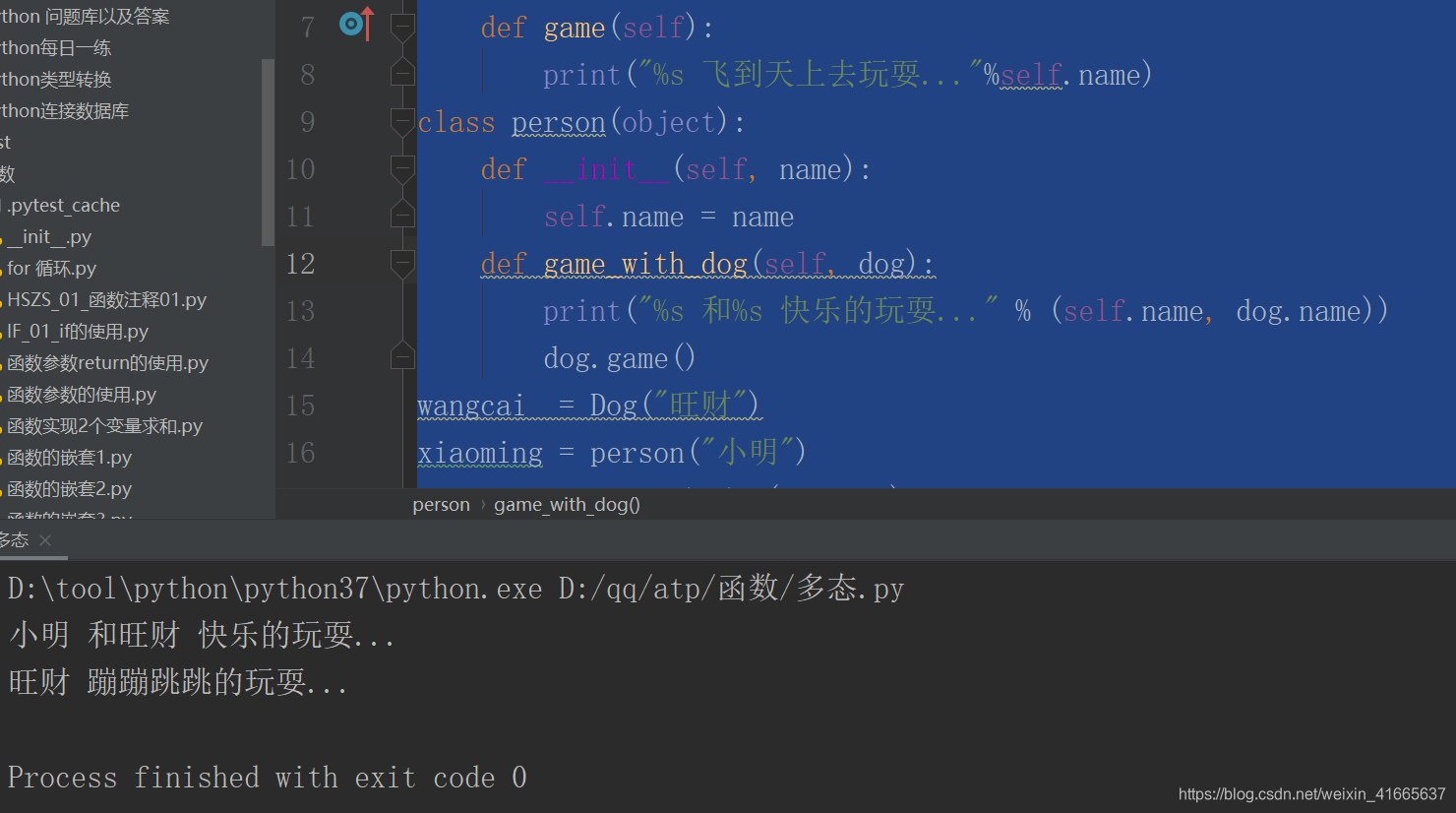Screen dimensions: 1456x813
Task: Click the wangcai = Dog("旺财") line
Action: 588,406
